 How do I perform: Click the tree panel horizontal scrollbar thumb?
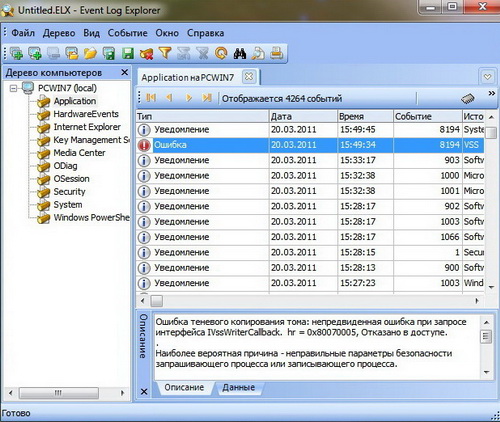[59, 393]
